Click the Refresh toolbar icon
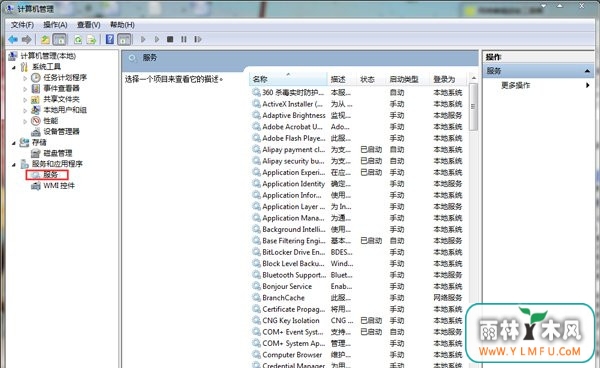This screenshot has width=600, height=368. click(78, 39)
